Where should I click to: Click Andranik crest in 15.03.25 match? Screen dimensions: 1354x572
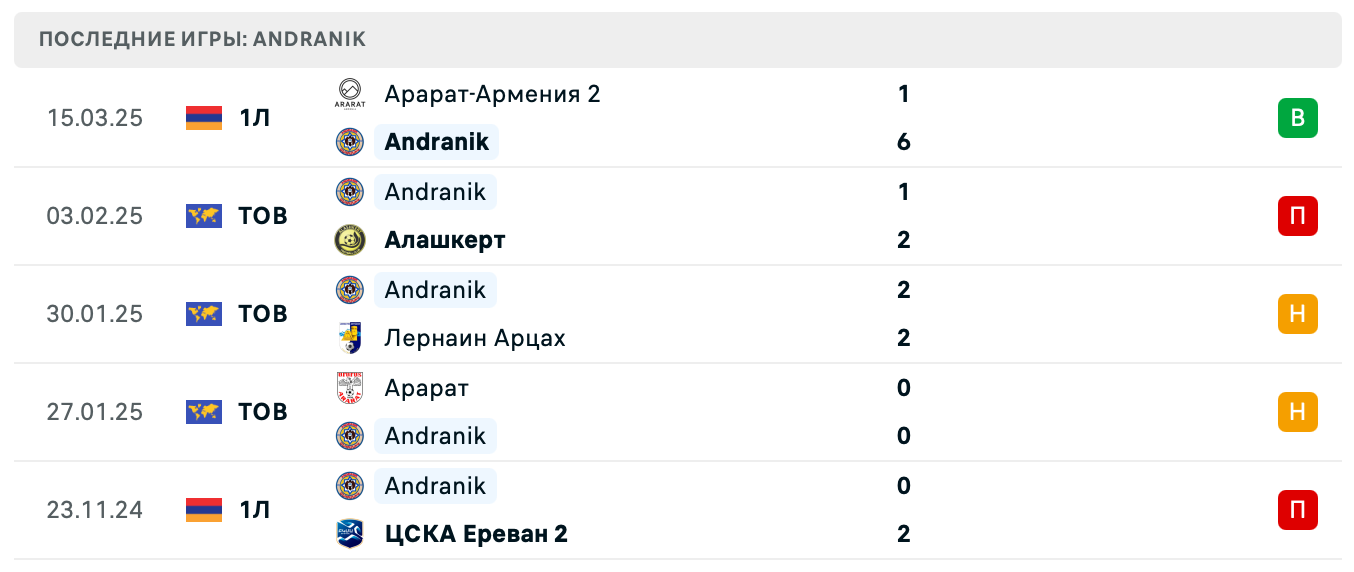(x=350, y=142)
